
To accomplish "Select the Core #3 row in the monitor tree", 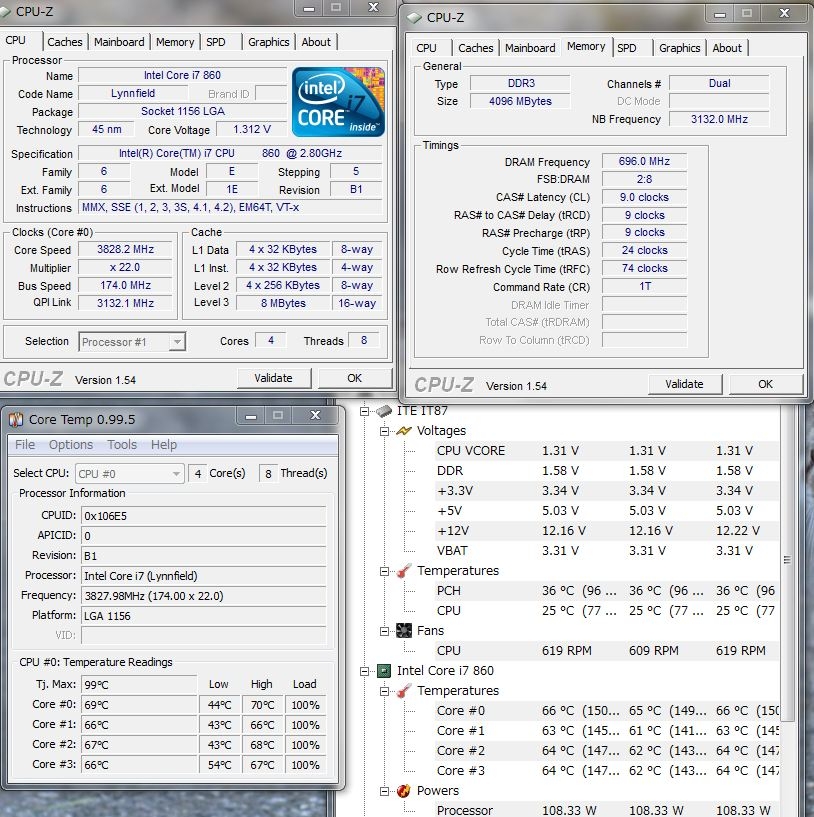I will point(606,771).
